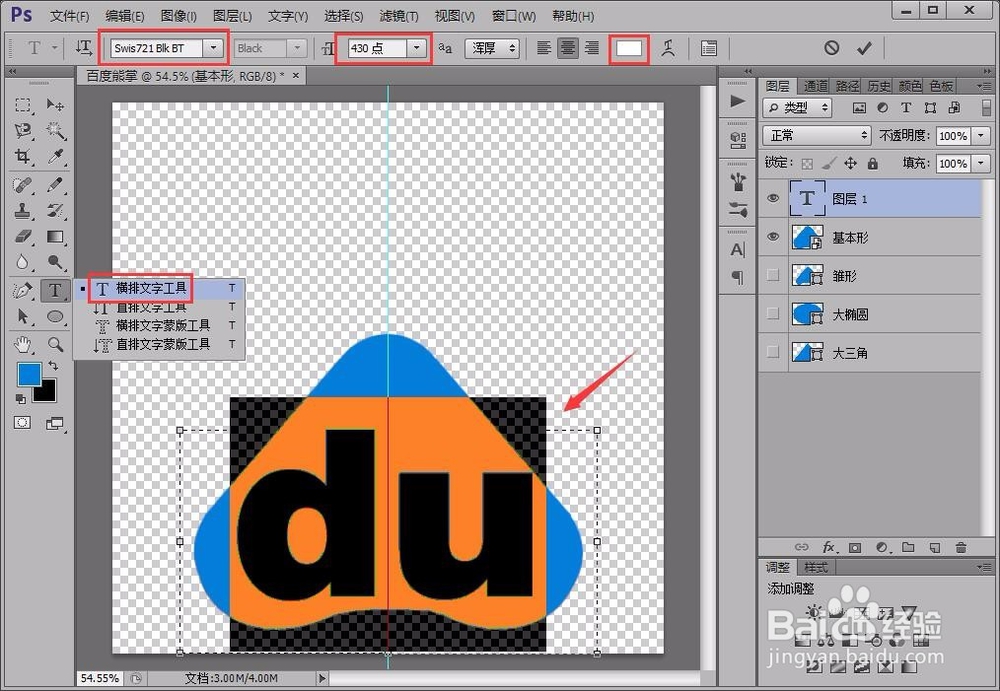This screenshot has height=691, width=1000.
Task: Select the Gradient tool
Action: [55, 237]
